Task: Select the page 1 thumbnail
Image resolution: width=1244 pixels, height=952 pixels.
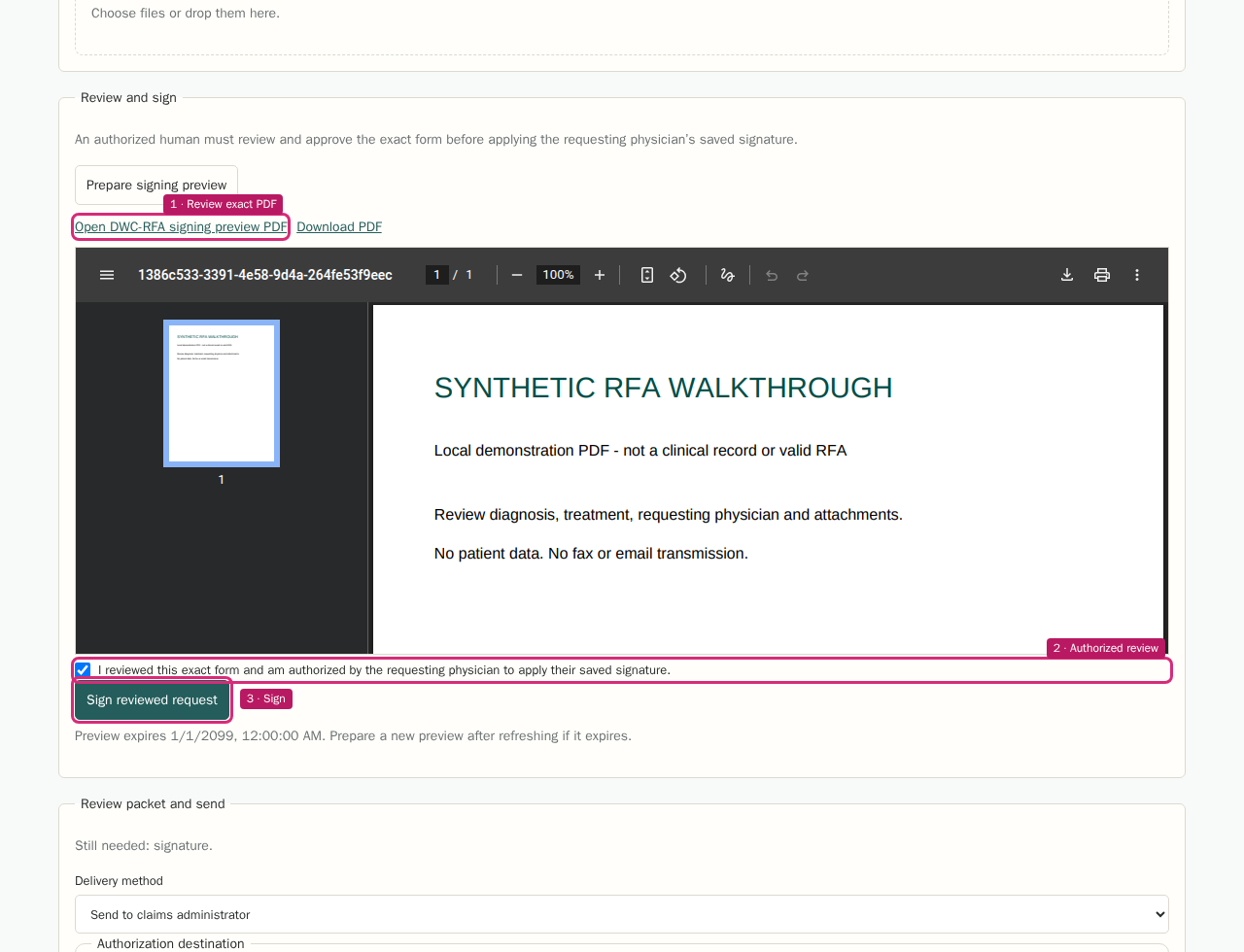Action: [x=222, y=393]
